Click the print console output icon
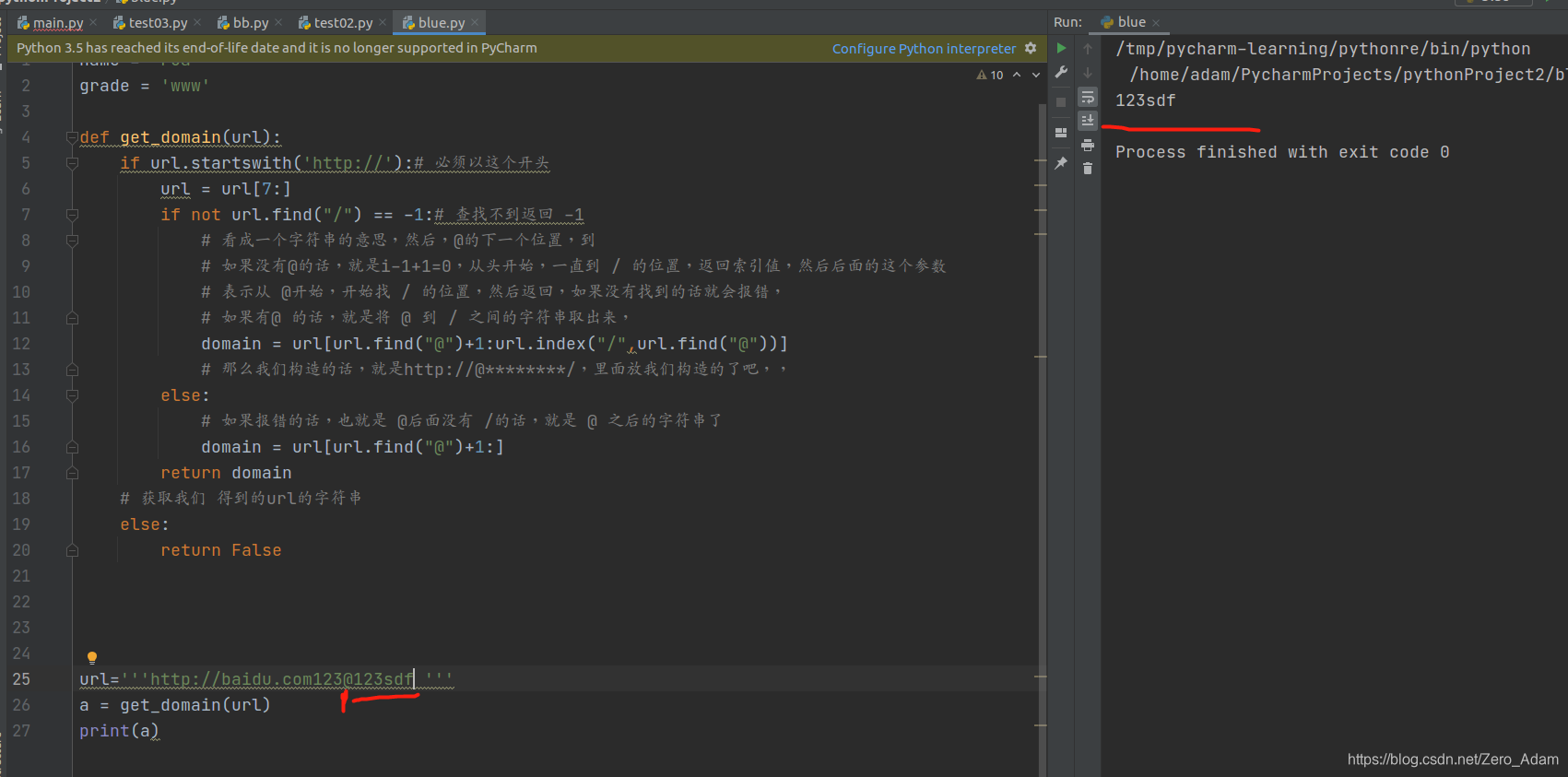Screen dimensions: 1568x777 coord(1088,145)
